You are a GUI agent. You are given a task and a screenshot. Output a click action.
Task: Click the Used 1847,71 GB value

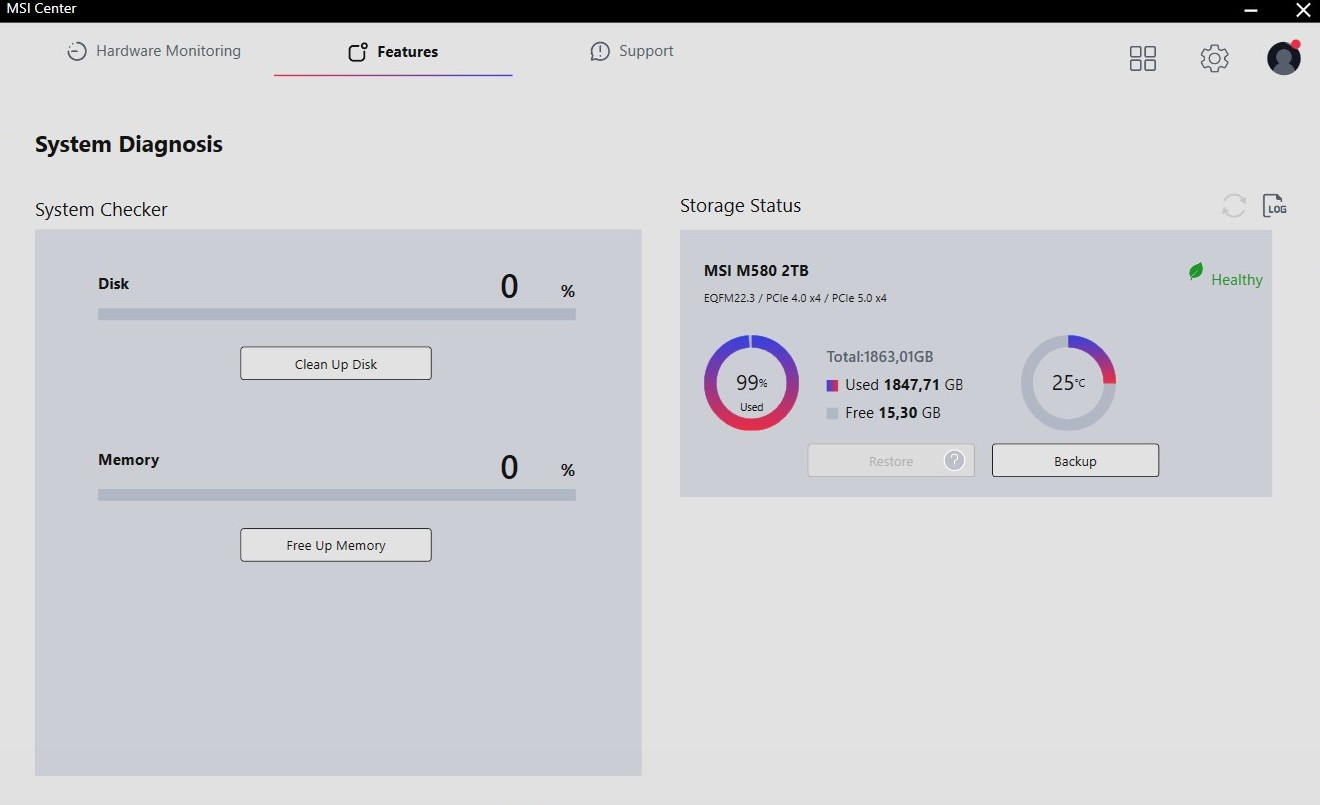pos(904,385)
